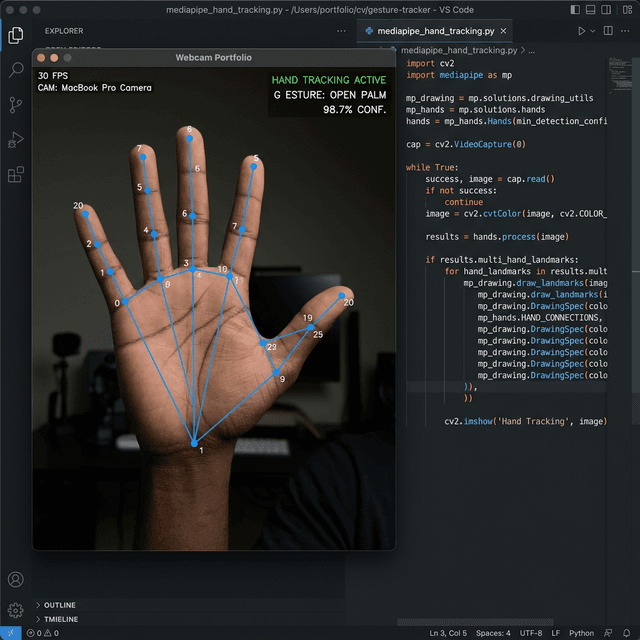Click the if not success: code line
The height and width of the screenshot is (640, 640).
[461, 191]
